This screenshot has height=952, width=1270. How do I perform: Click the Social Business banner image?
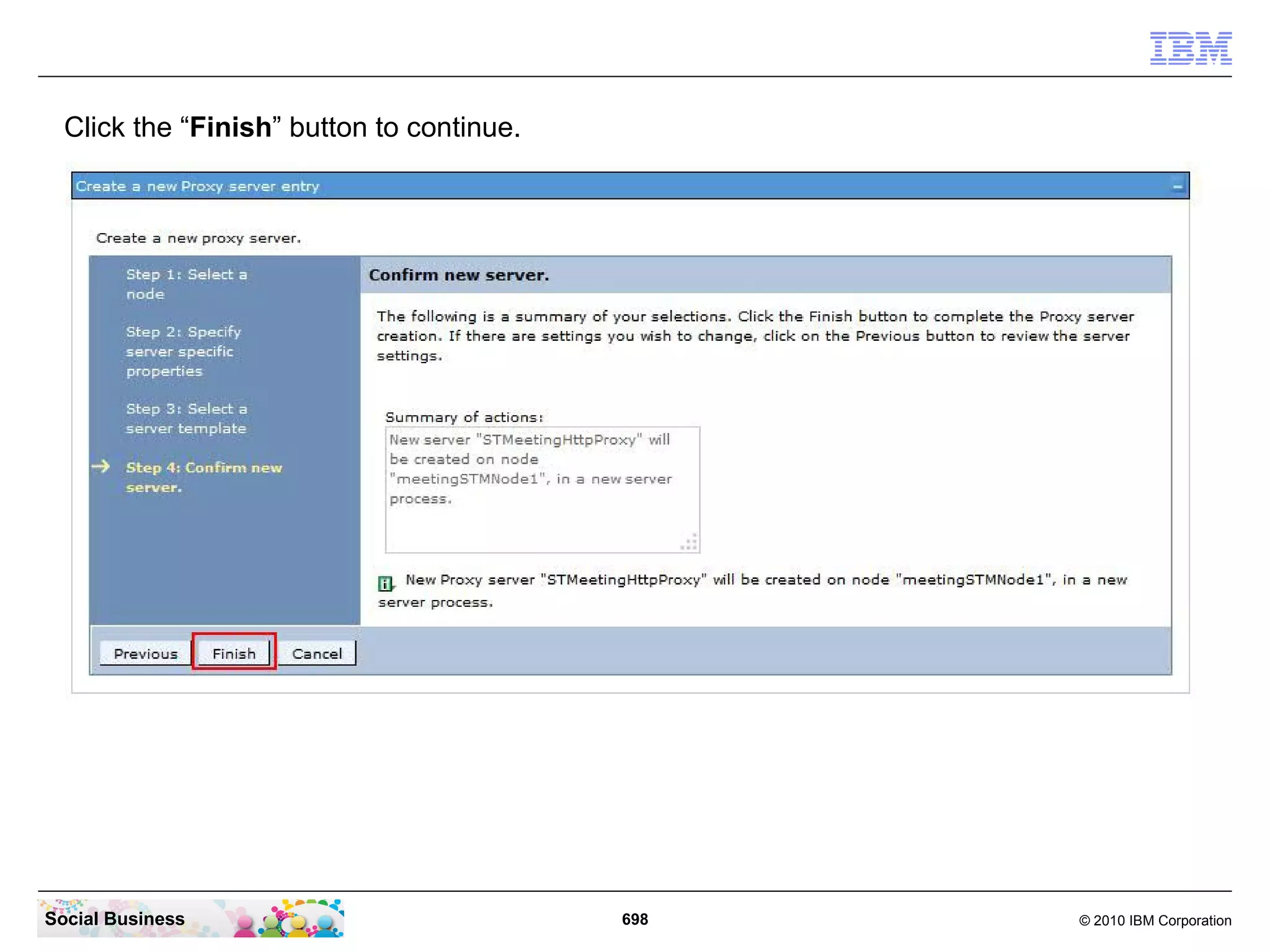tap(190, 919)
